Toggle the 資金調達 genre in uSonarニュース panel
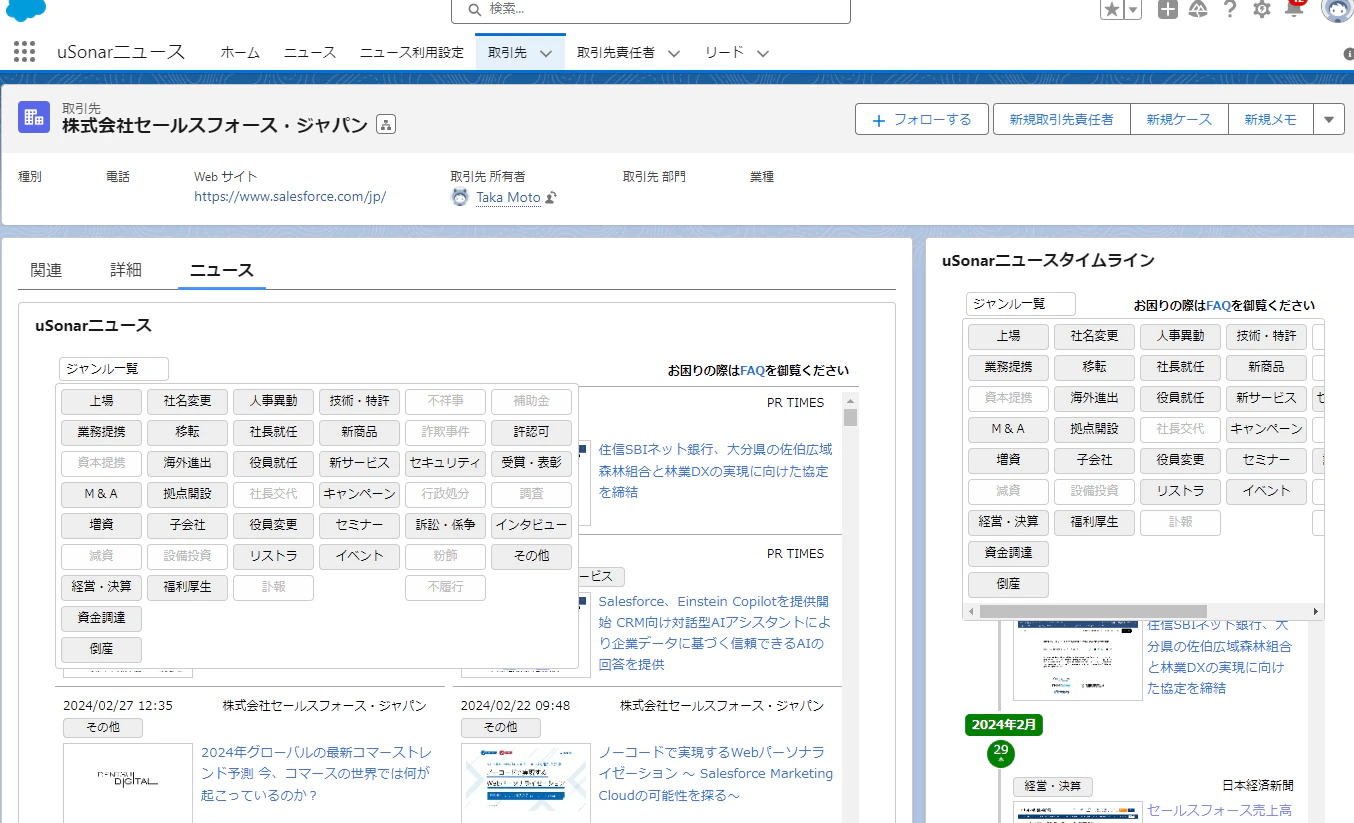 pyautogui.click(x=101, y=618)
